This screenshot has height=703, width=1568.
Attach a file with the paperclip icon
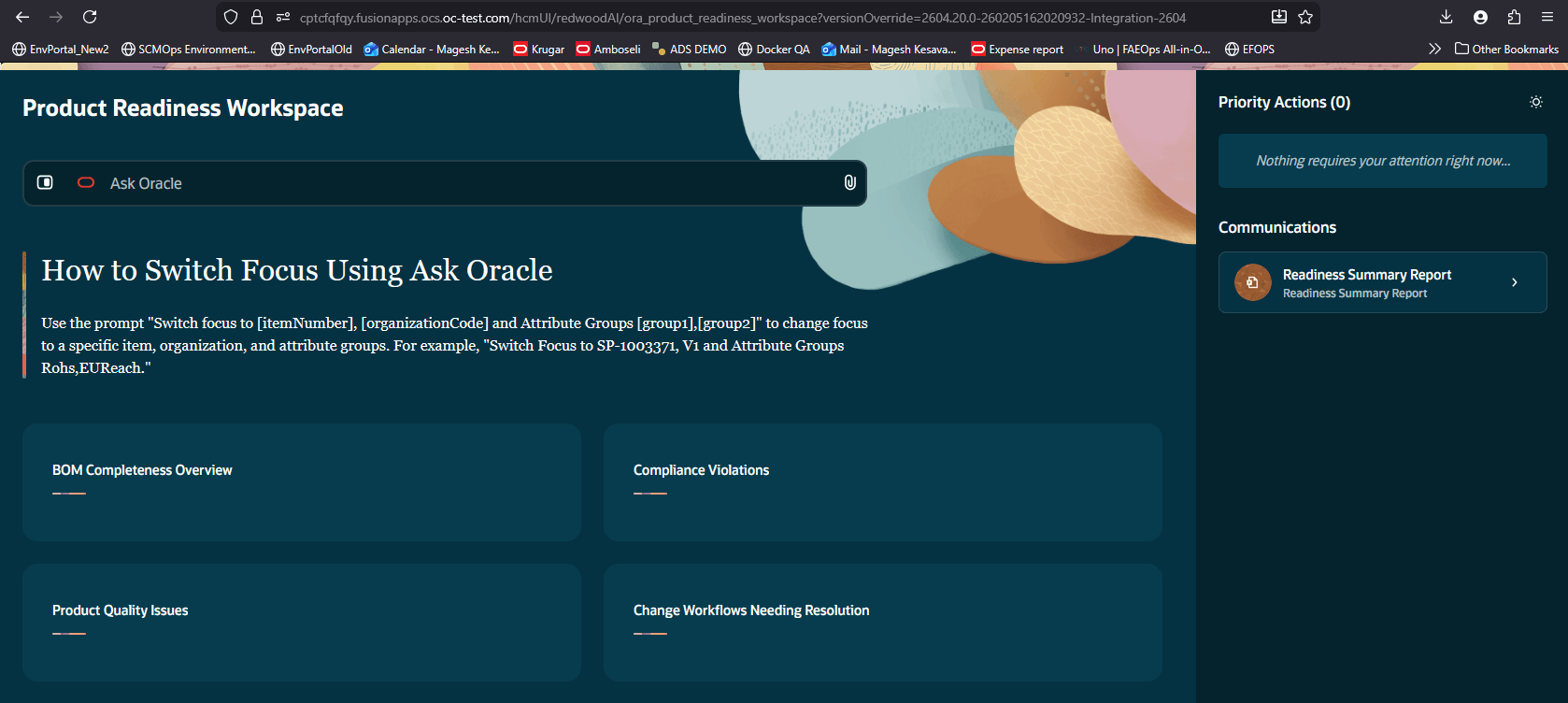(849, 182)
